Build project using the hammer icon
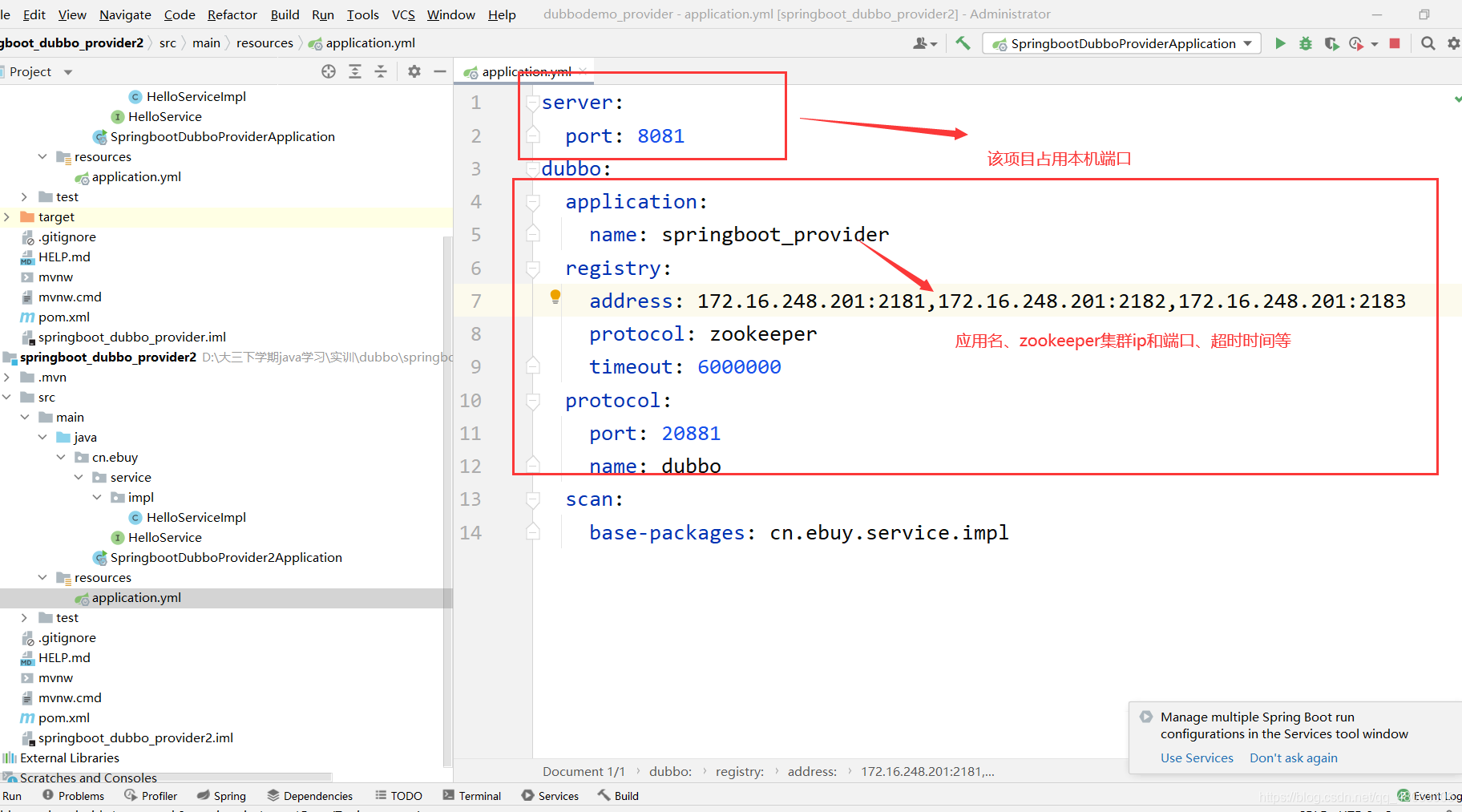Viewport: 1462px width, 812px height. 963,43
